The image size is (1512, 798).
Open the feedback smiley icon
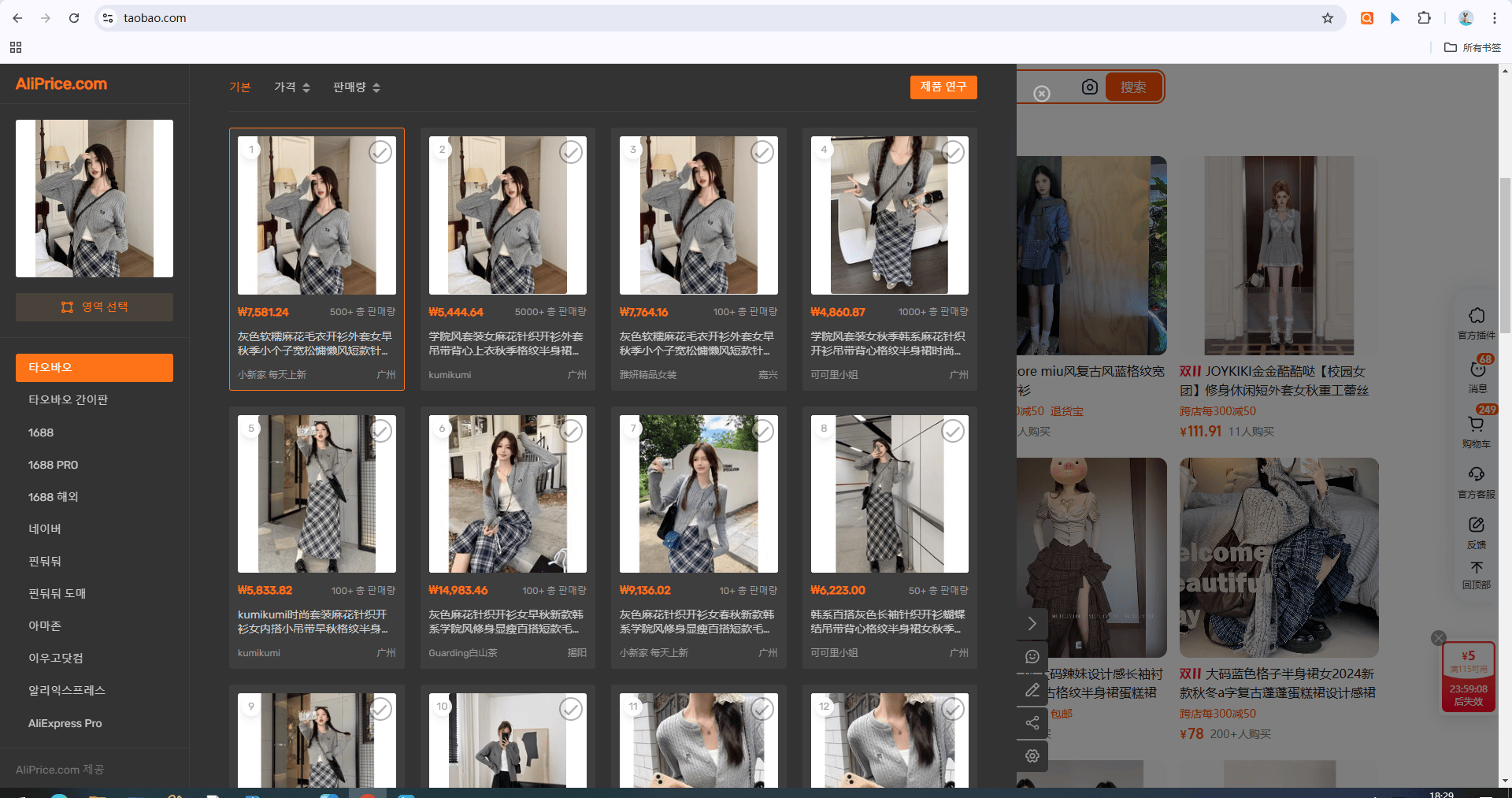[1032, 657]
